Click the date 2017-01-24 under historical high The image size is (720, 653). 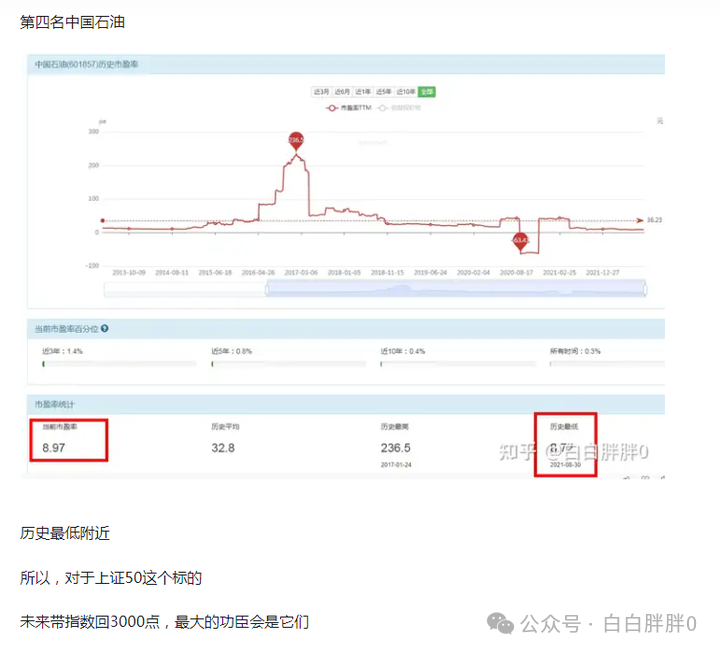point(396,465)
